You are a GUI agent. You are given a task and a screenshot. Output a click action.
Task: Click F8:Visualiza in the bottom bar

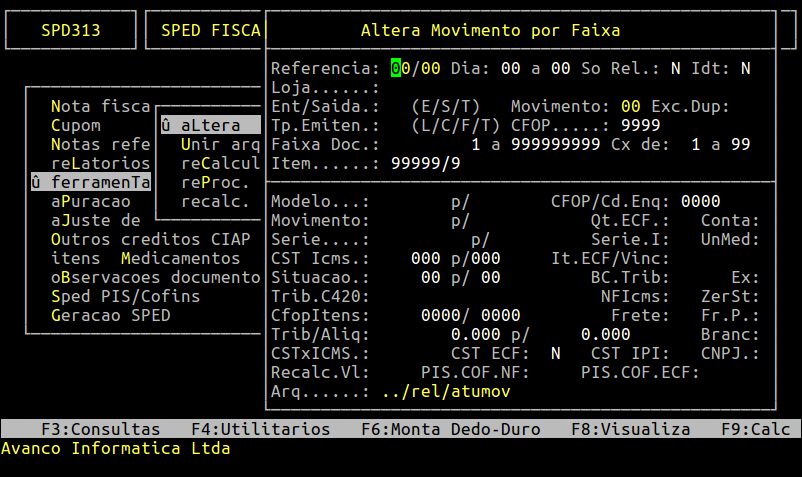coord(630,429)
